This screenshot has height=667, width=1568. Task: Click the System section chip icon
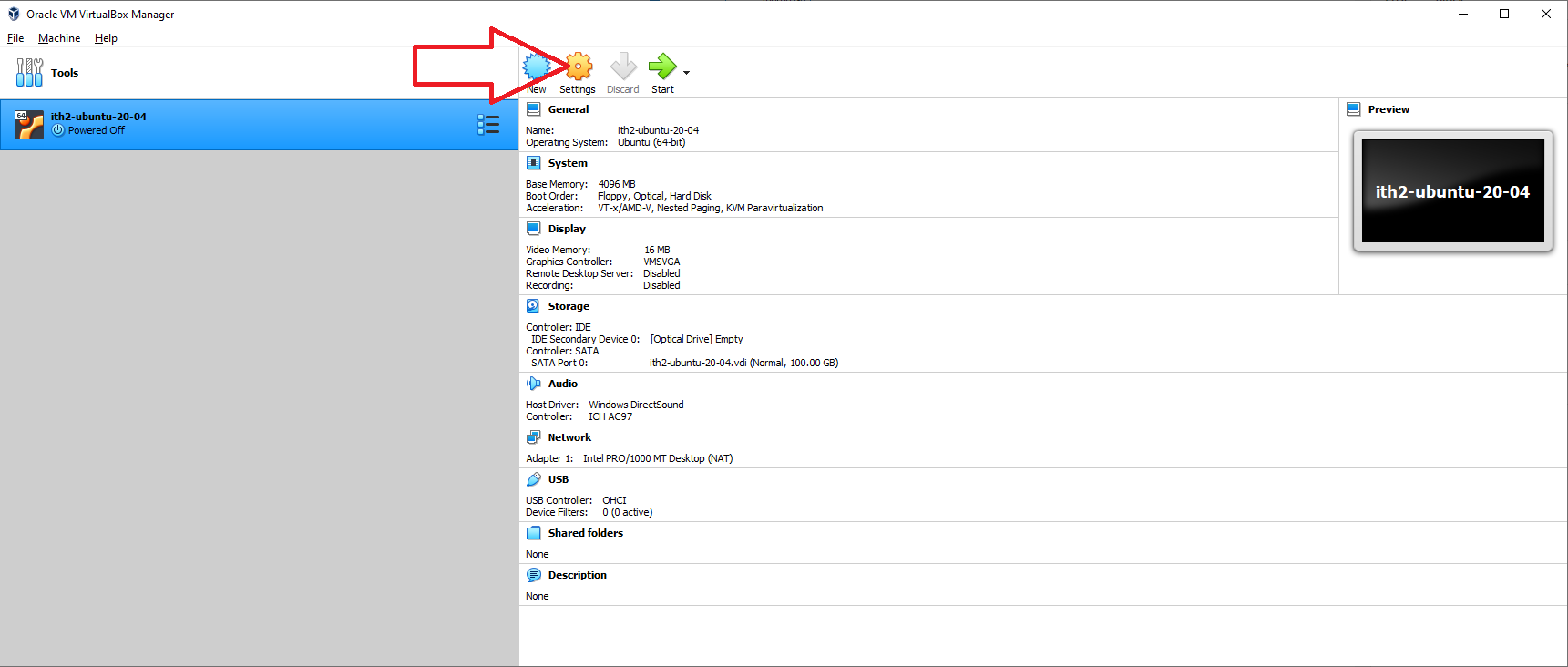(534, 163)
